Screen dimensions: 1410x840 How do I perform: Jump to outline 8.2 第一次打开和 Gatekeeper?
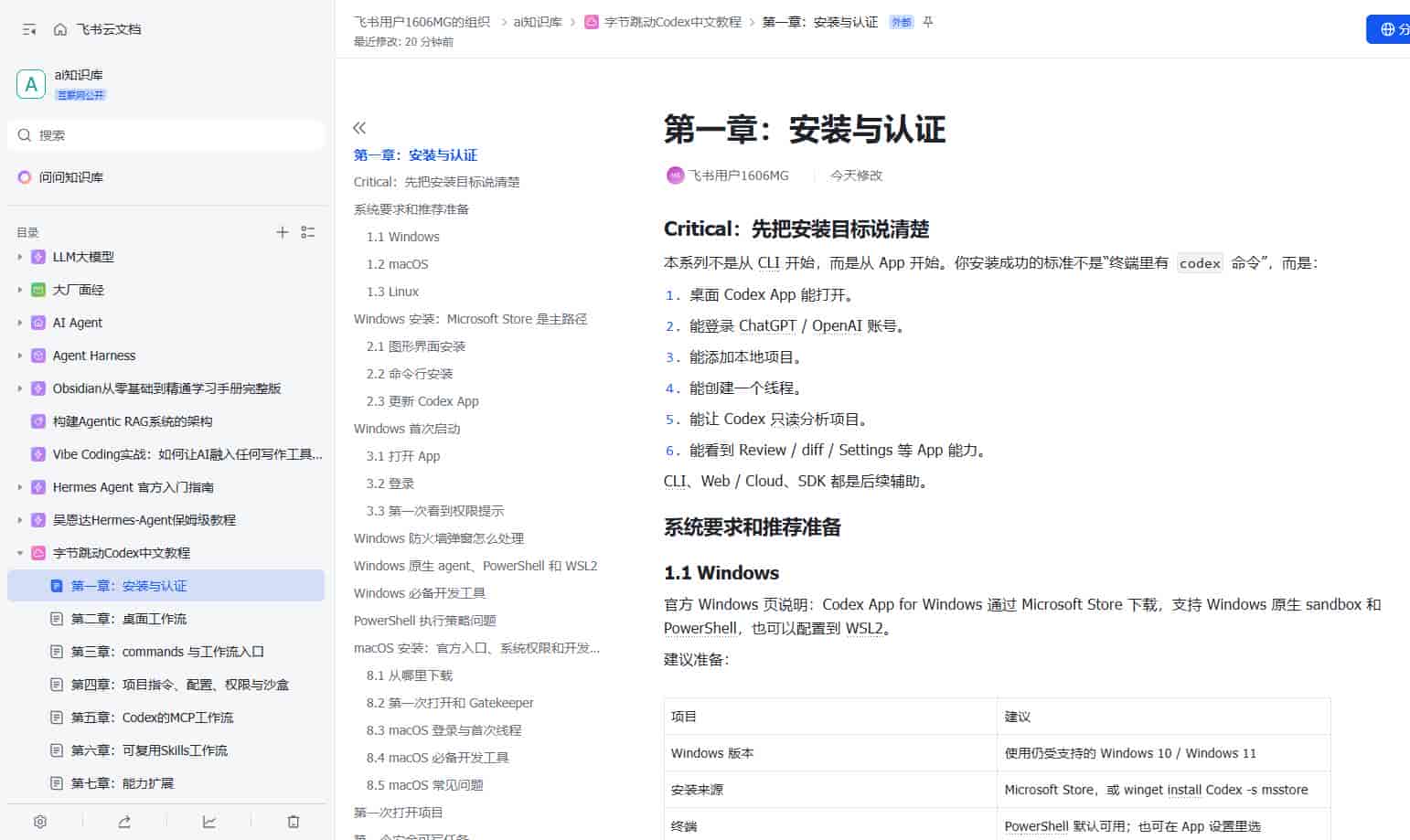450,703
